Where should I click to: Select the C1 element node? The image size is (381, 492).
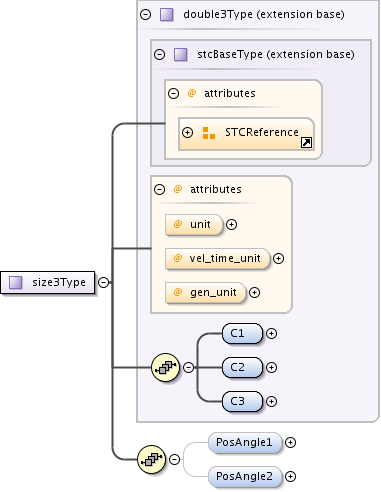point(242,333)
